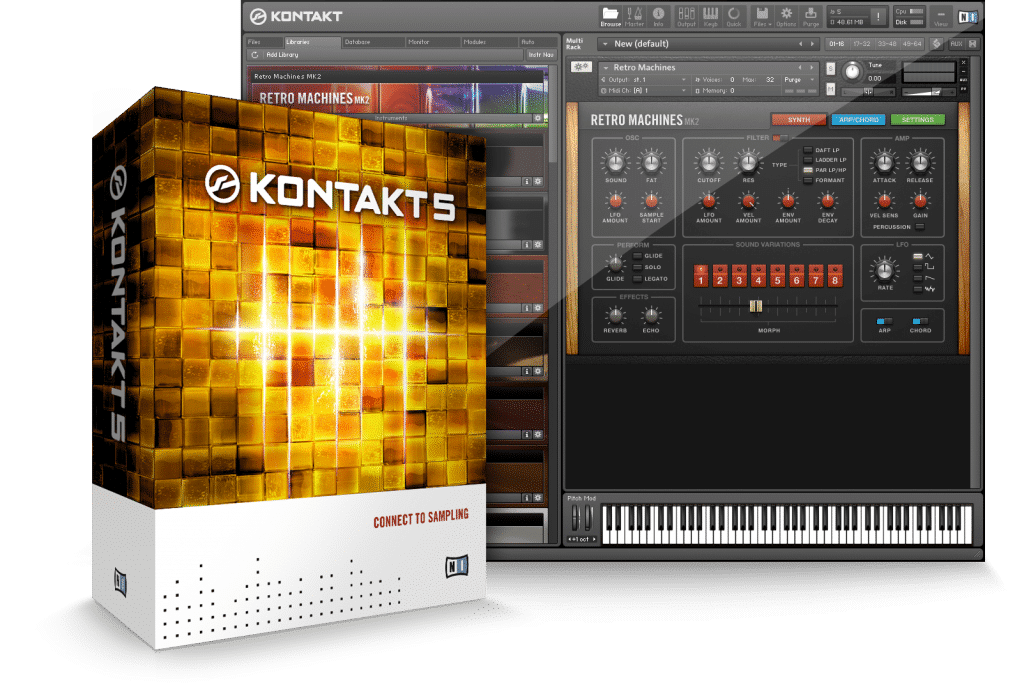1024x689 pixels.
Task: Enable the Glide switch
Action: click(x=637, y=256)
